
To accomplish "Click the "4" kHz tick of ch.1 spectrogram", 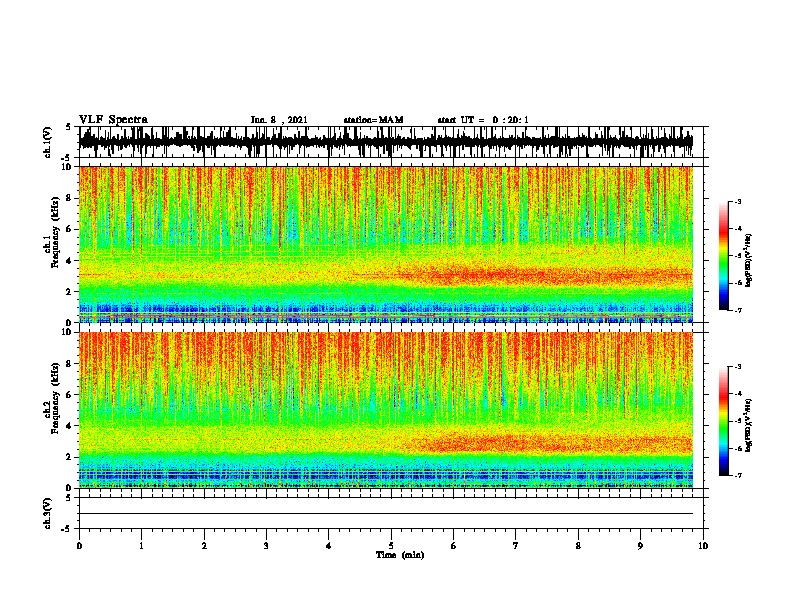I will 70,261.
